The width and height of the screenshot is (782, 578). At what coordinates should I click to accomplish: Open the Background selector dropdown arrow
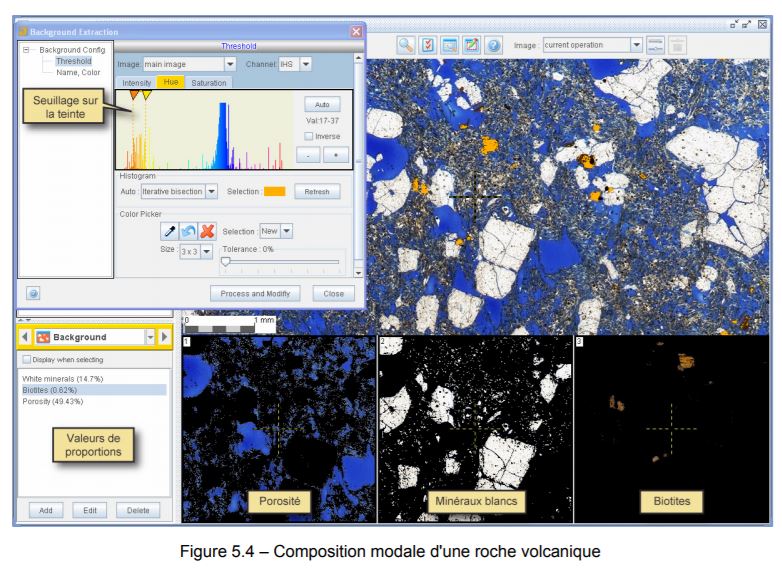point(150,337)
